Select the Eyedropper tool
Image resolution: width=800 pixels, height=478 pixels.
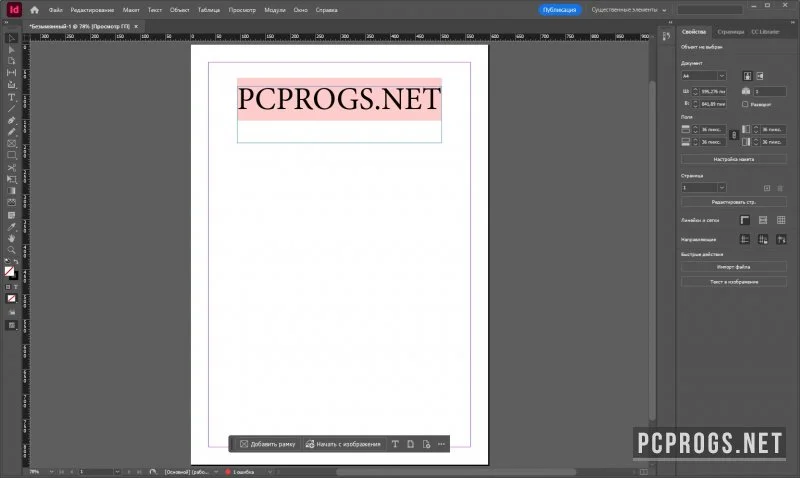[x=11, y=227]
